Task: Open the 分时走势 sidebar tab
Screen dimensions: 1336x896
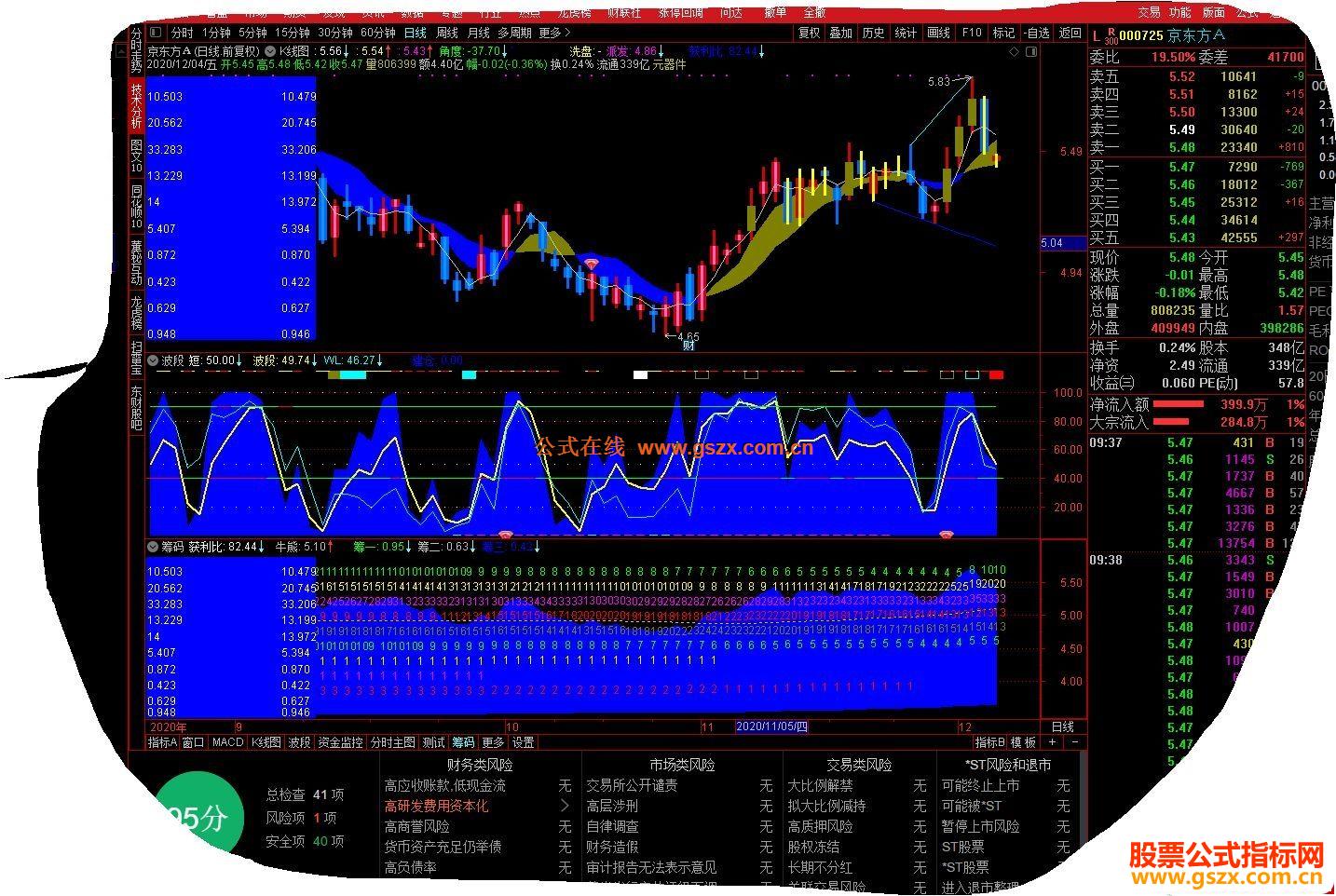Action: (x=136, y=51)
